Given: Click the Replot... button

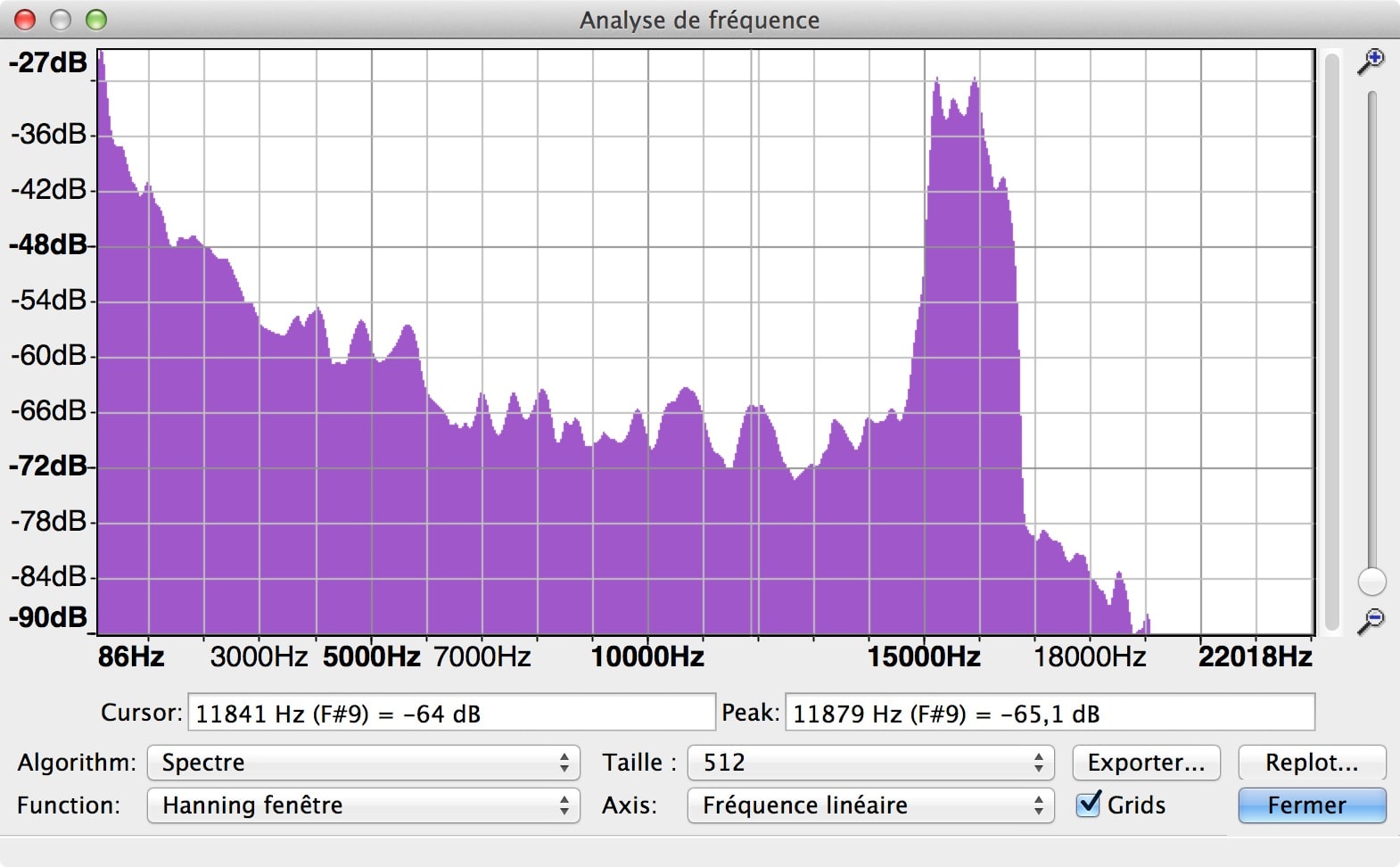Looking at the screenshot, I should click(x=1311, y=763).
